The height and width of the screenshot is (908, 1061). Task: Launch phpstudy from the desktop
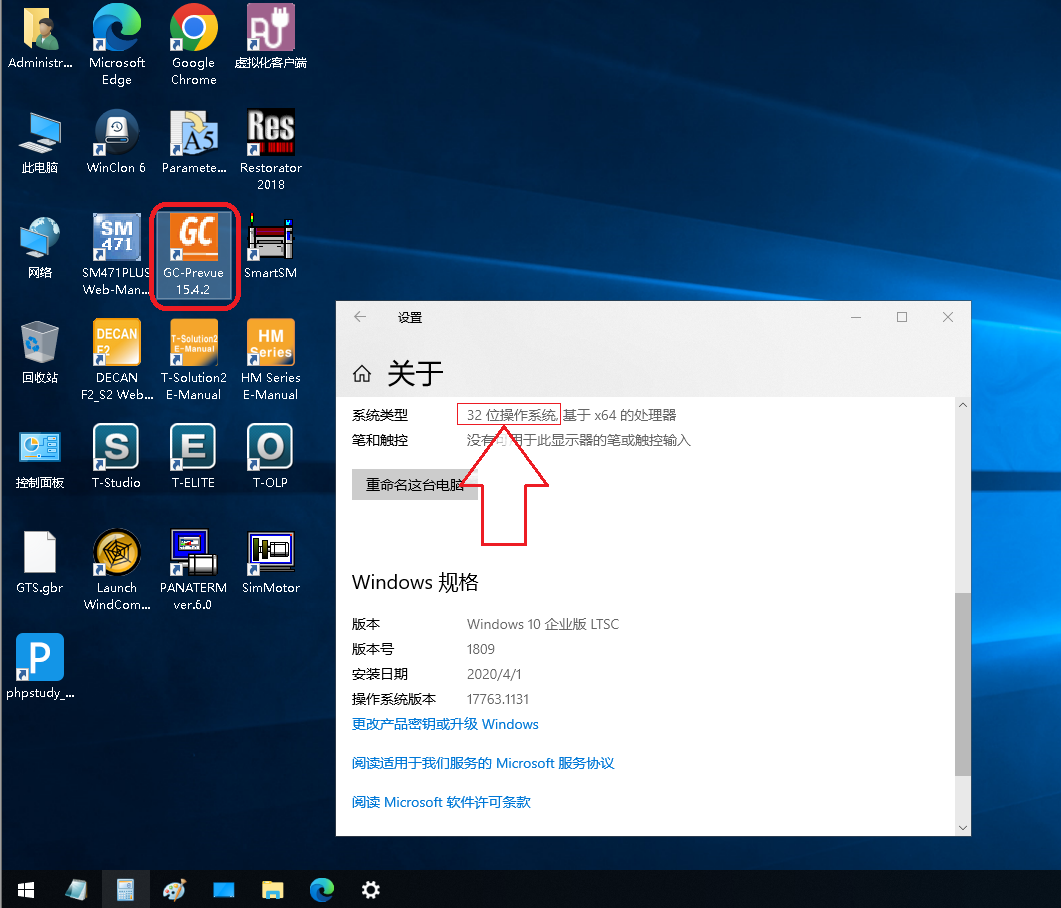click(x=39, y=656)
